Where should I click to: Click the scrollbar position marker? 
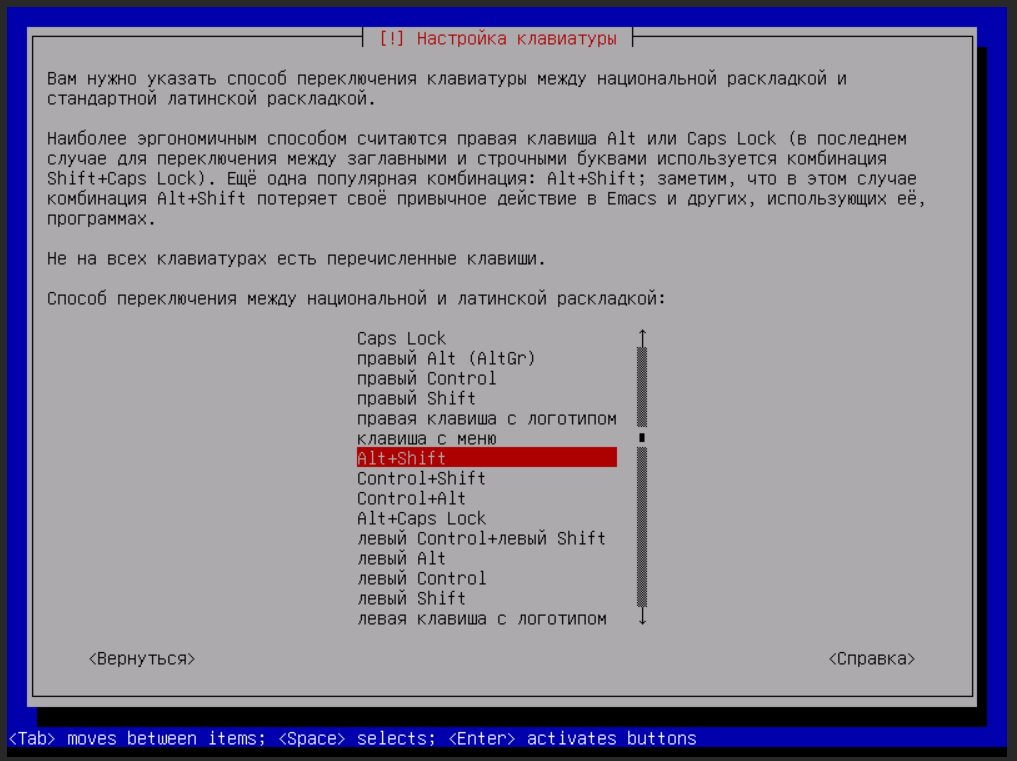click(642, 438)
